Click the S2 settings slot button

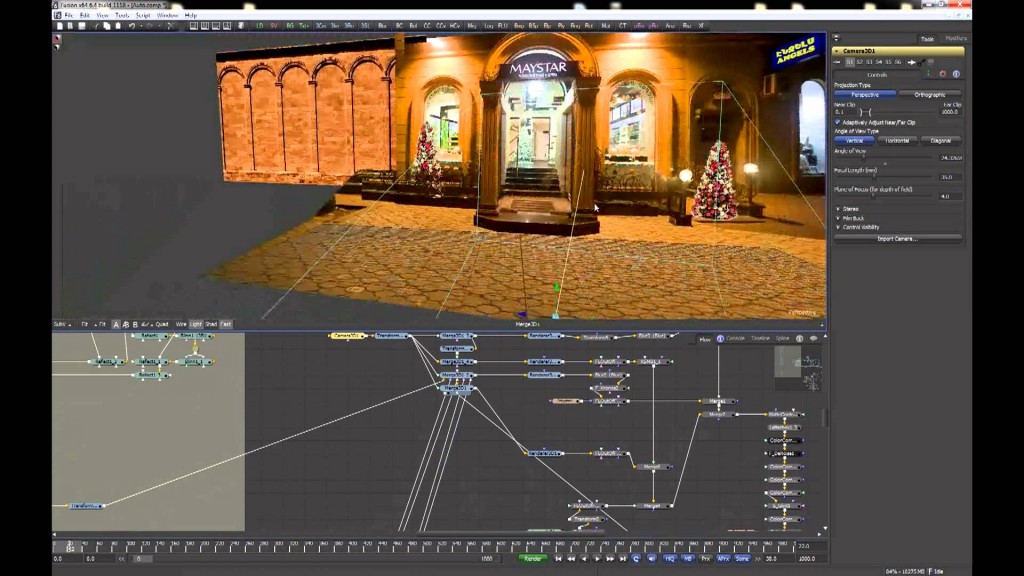[x=859, y=62]
